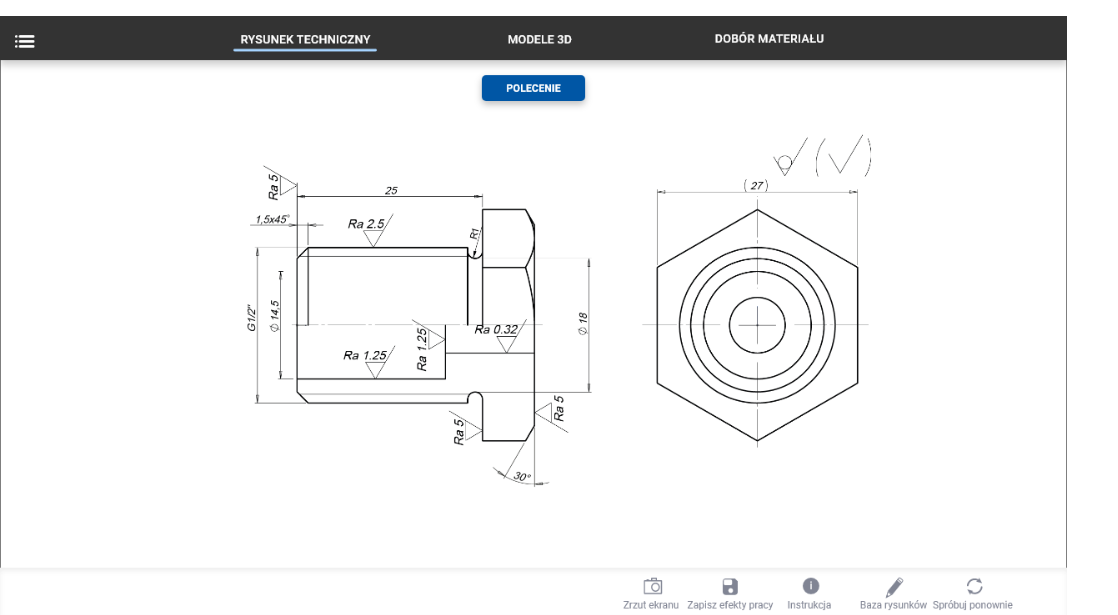Screen dimensions: 1118x615
Task: Select the Ra 0.32 roughness annotation
Action: [497, 329]
